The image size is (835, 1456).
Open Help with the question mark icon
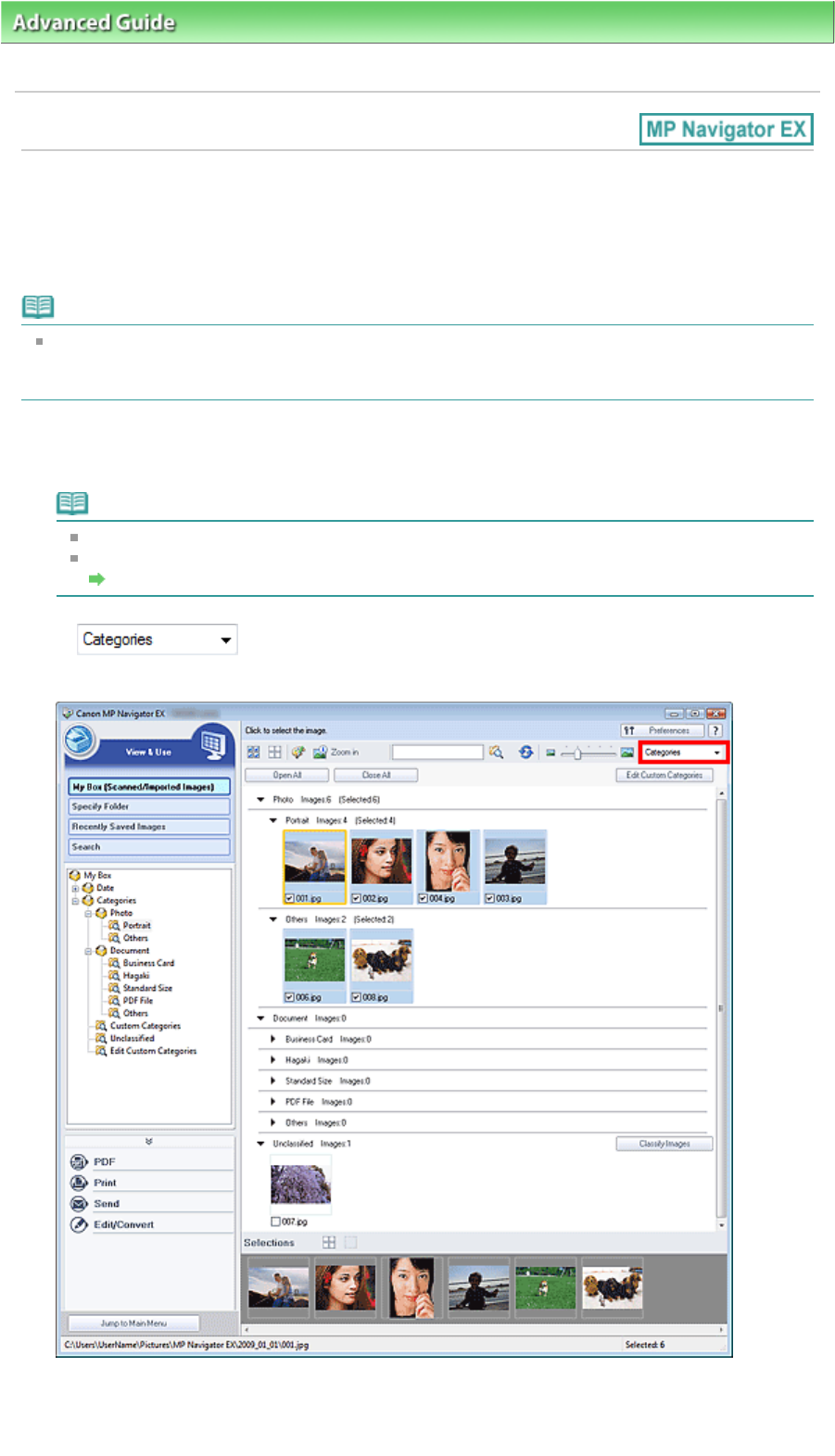(x=715, y=730)
